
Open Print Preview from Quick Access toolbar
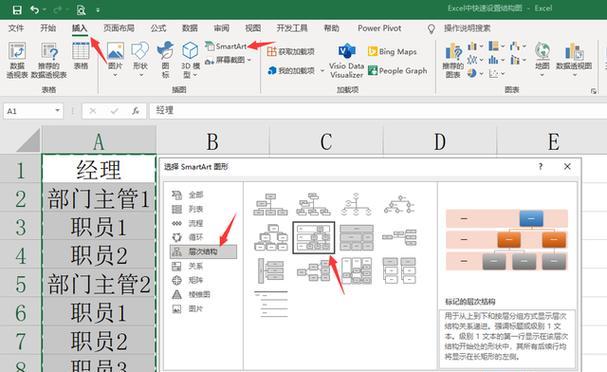pyautogui.click(x=81, y=10)
